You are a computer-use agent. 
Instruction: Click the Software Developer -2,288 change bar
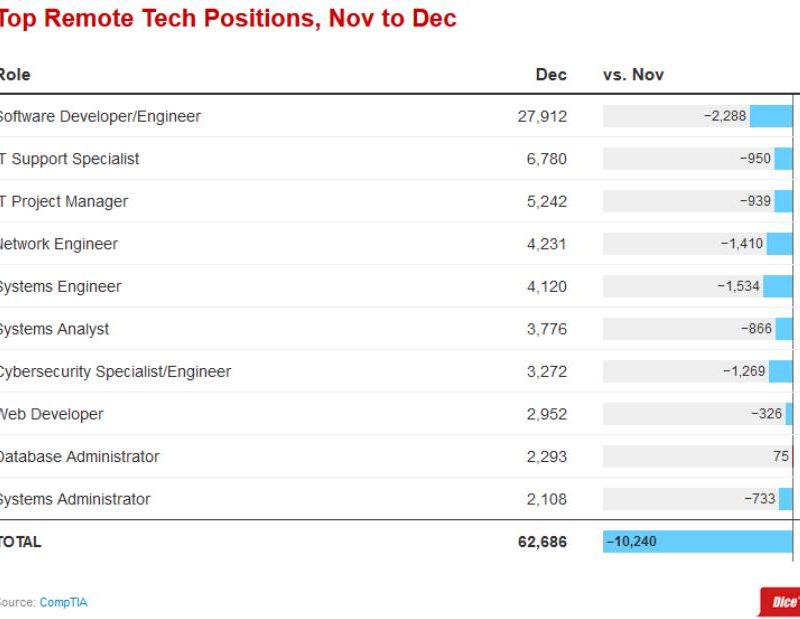771,116
